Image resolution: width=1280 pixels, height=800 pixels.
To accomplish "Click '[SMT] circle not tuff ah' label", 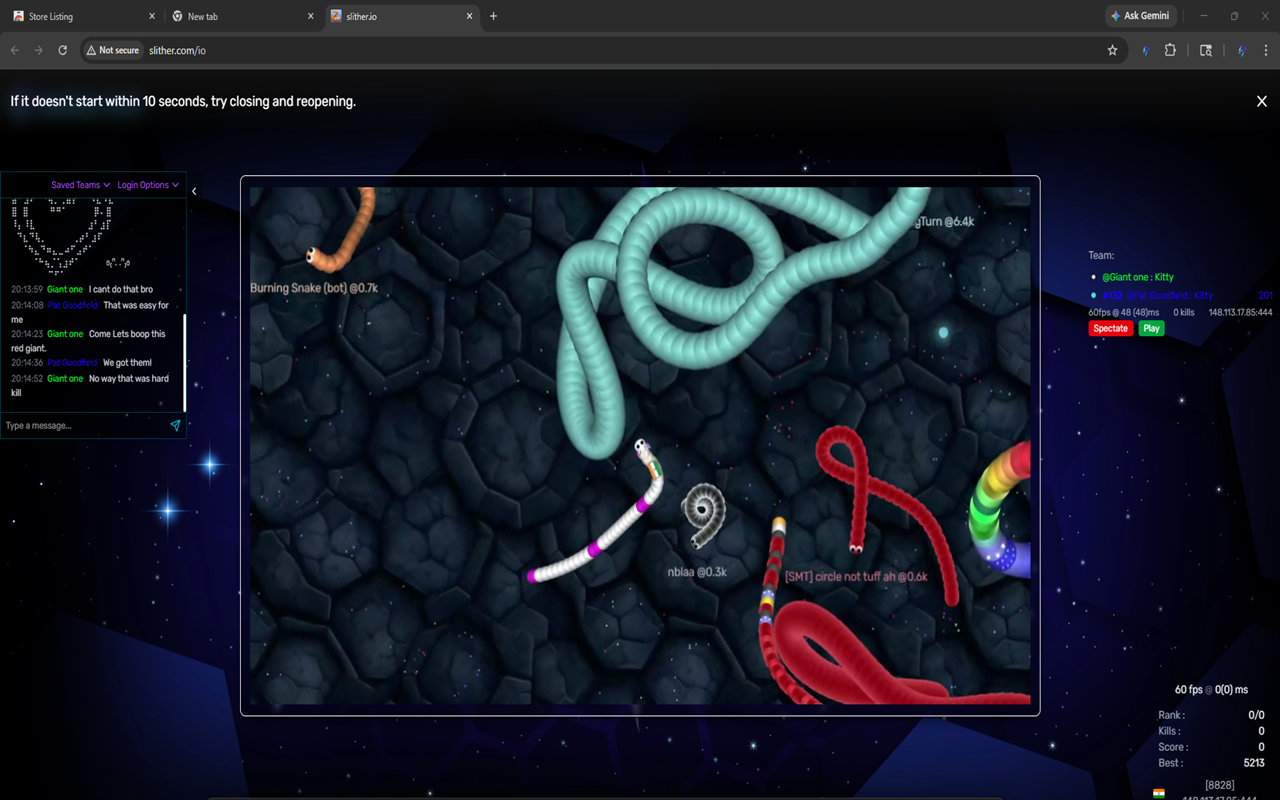I will (856, 577).
